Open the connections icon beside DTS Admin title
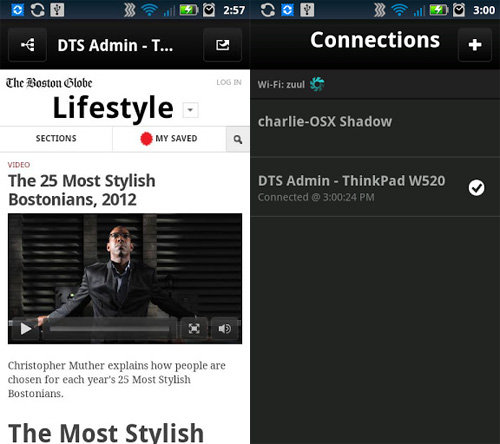Image resolution: width=500 pixels, height=444 pixels. tap(27, 45)
